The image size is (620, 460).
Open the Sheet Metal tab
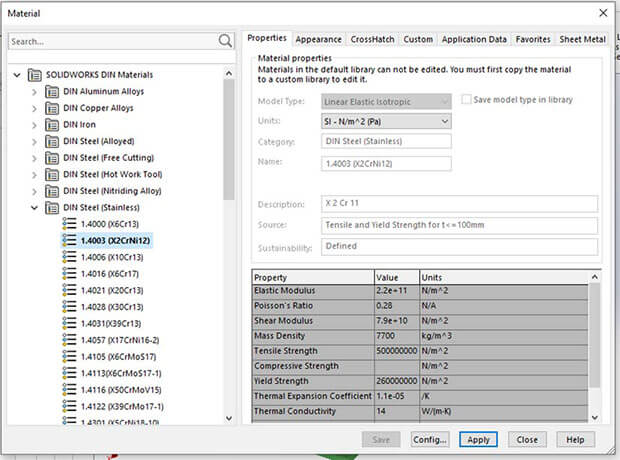[582, 40]
